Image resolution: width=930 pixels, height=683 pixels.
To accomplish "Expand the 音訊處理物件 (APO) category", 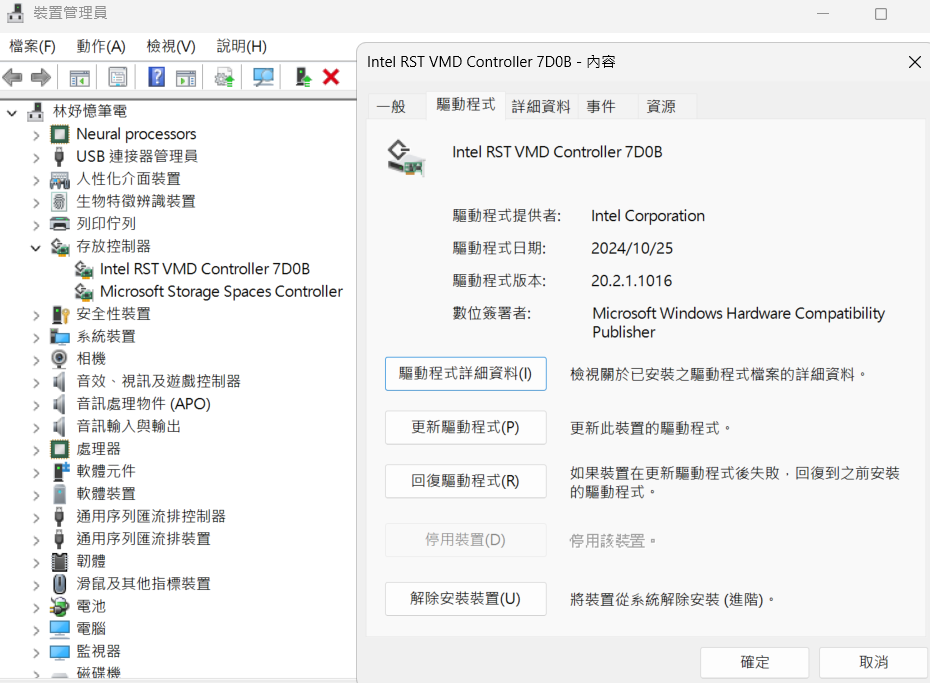I will tap(36, 406).
